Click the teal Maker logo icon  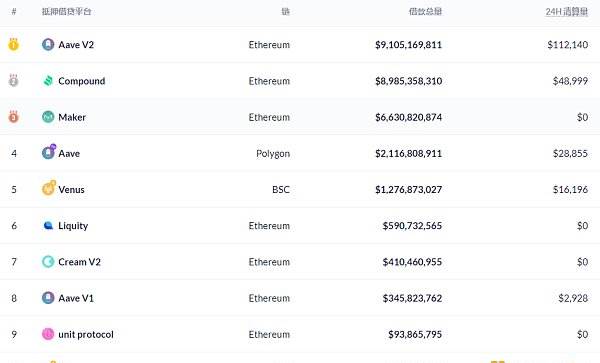[x=48, y=117]
